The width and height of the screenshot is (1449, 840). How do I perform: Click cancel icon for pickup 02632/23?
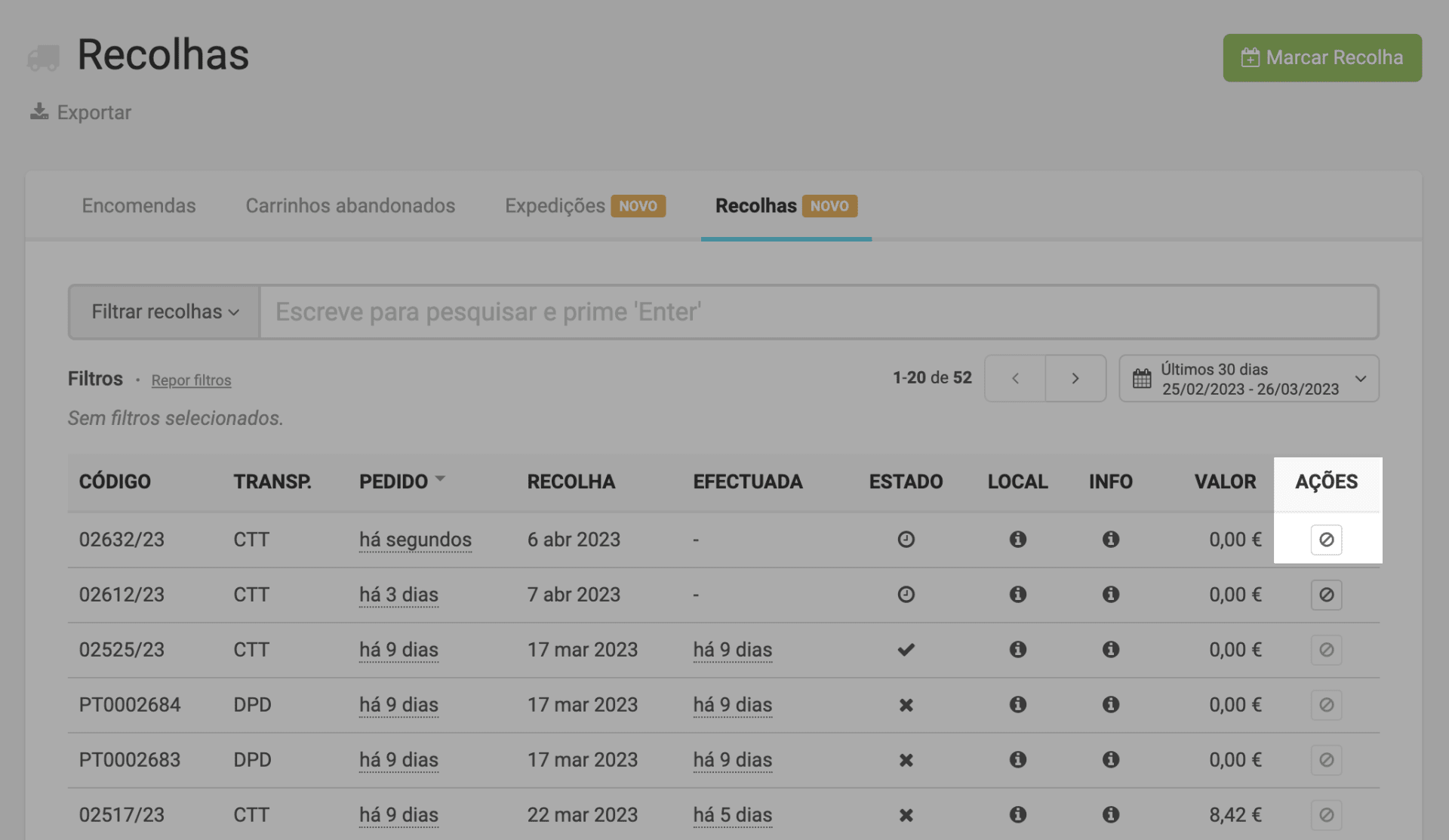point(1325,540)
